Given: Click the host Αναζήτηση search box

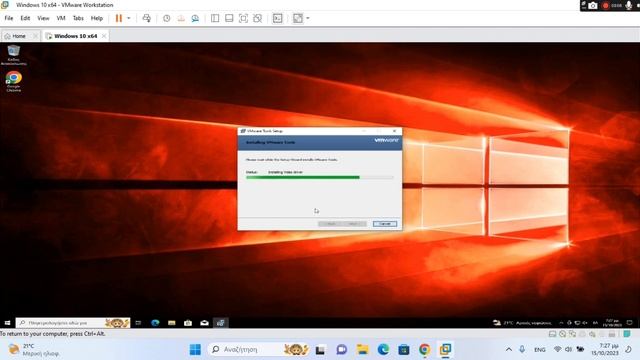Looking at the screenshot, I should (x=259, y=349).
